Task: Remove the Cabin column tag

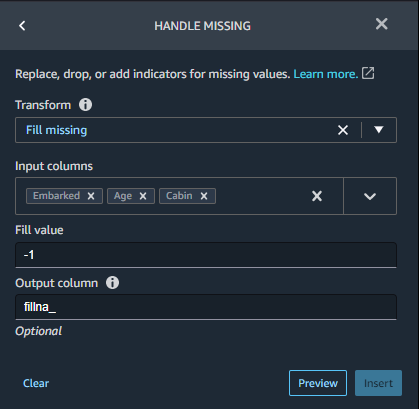Action: 204,196
